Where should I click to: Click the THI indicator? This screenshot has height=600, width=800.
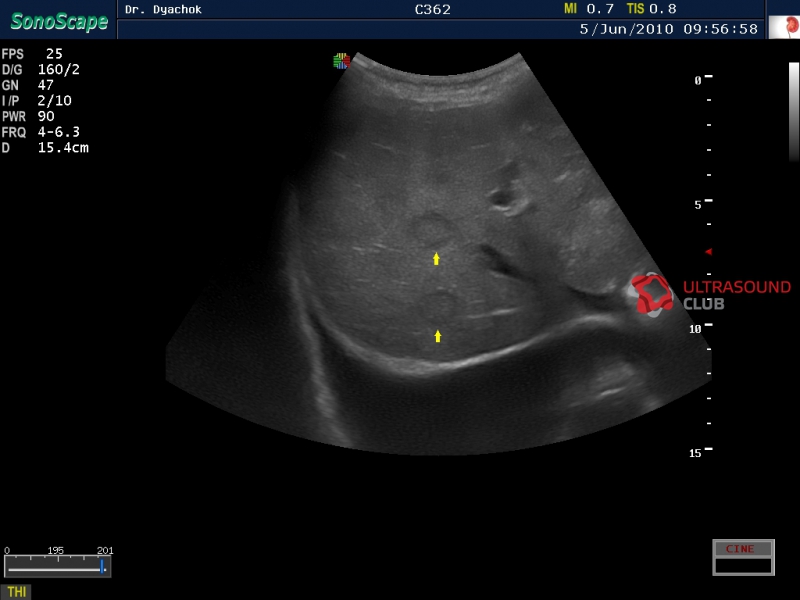click(16, 592)
